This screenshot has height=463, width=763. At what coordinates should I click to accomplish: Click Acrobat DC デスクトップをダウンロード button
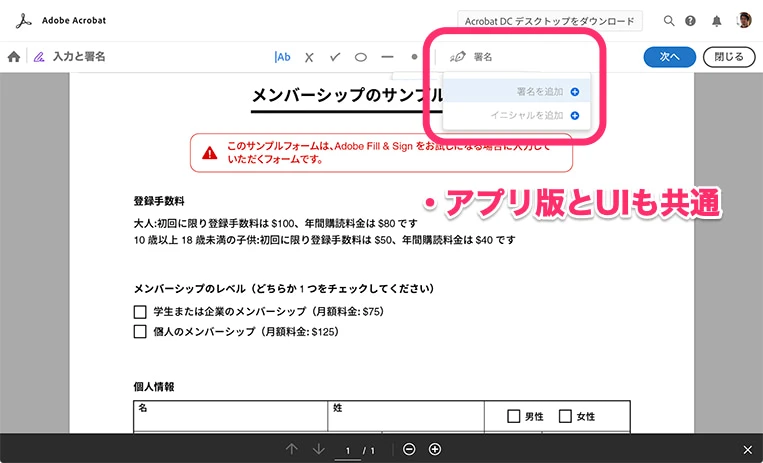click(x=550, y=21)
